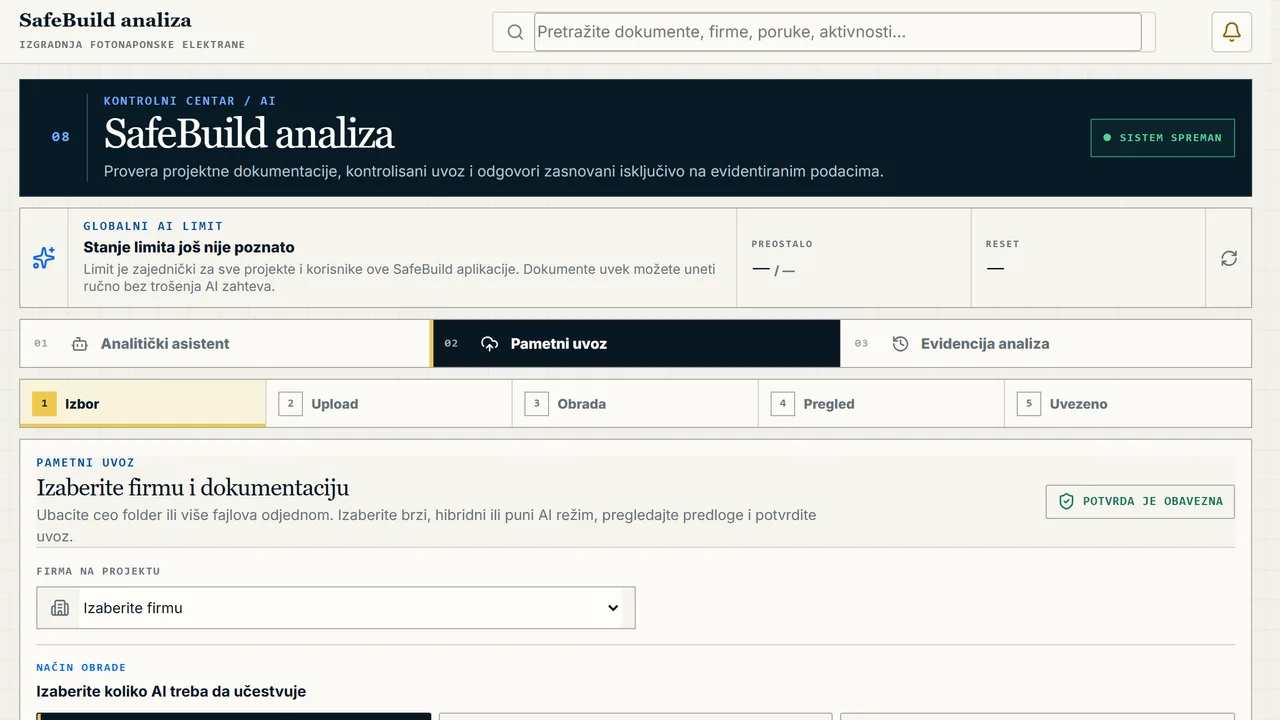
Task: Focus the document search input field
Action: [838, 32]
